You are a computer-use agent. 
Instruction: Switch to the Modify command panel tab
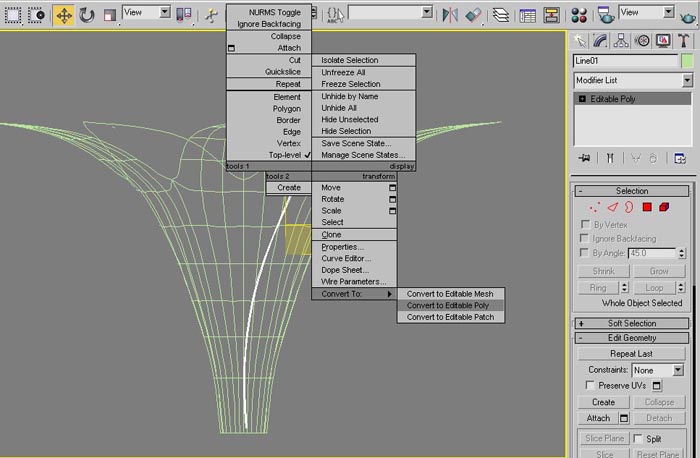(x=600, y=41)
